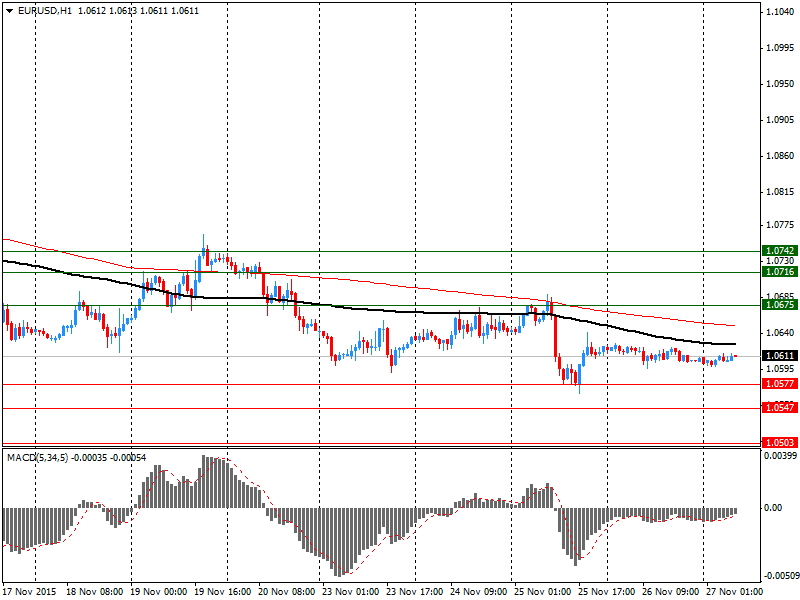The image size is (800, 600).
Task: Click the 25 Nov 17:00 time label
Action: click(x=606, y=592)
